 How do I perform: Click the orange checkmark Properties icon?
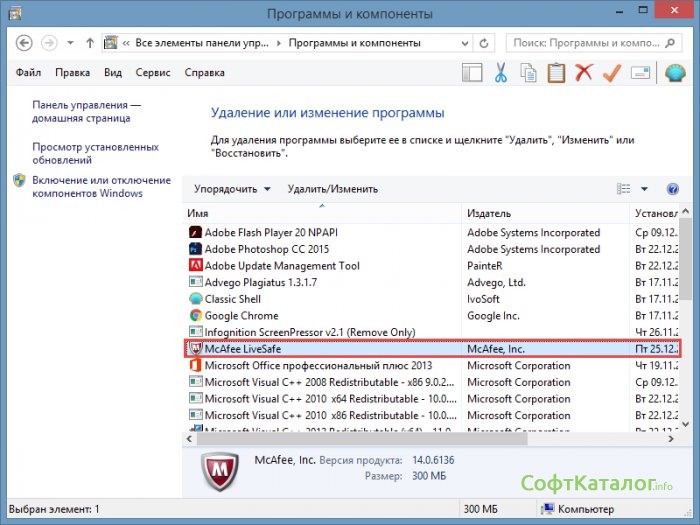612,73
